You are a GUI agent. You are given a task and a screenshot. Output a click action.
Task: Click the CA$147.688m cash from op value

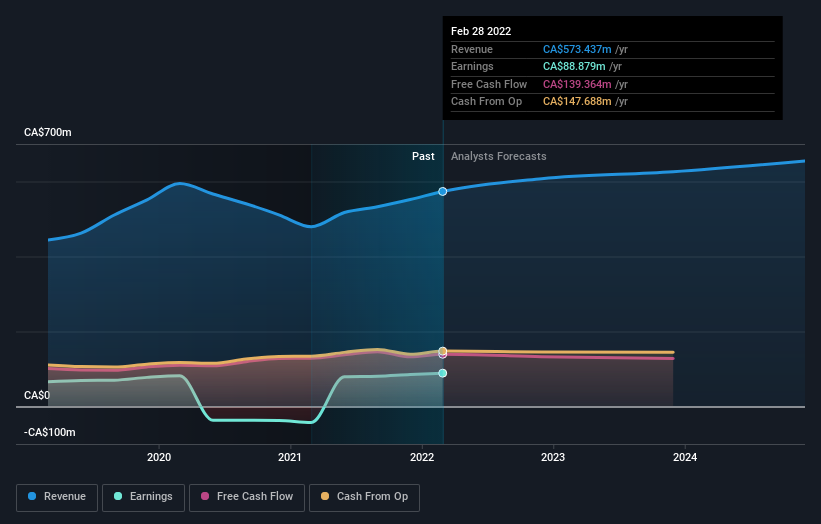tap(577, 102)
